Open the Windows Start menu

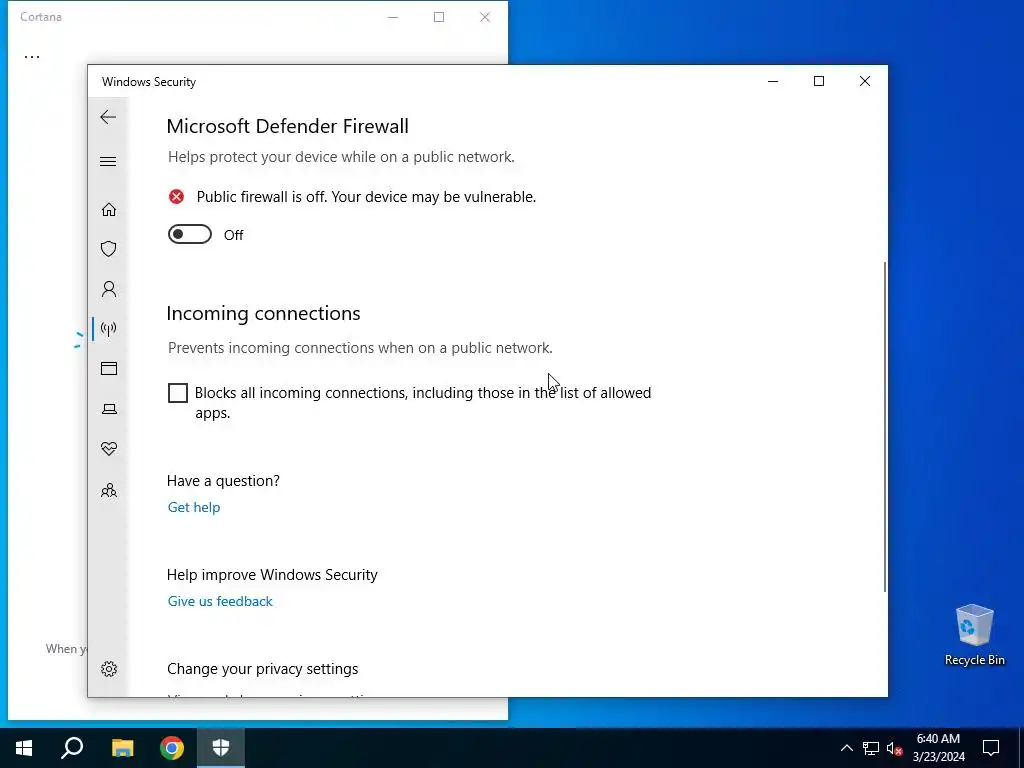point(24,748)
